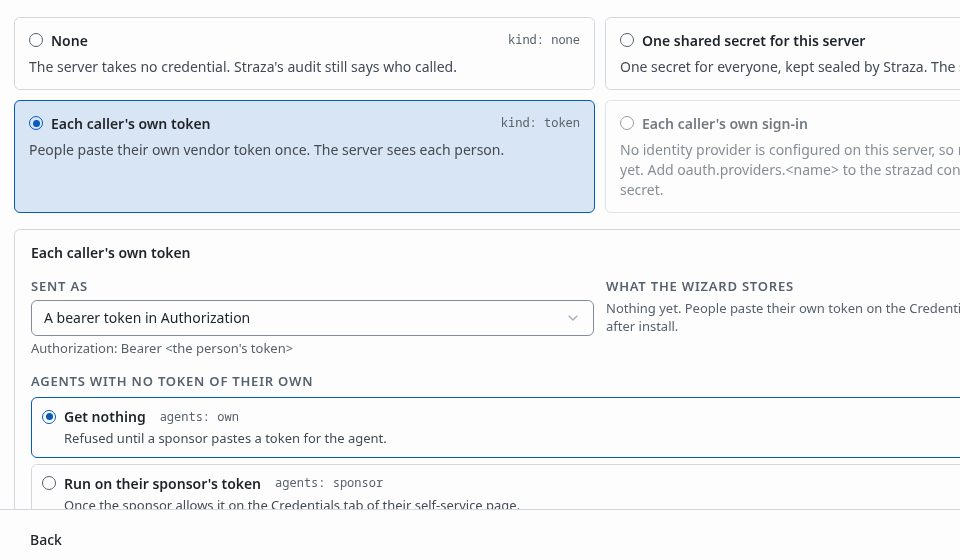Click 'One secret for everyone' description
The image size is (960, 560).
point(790,67)
